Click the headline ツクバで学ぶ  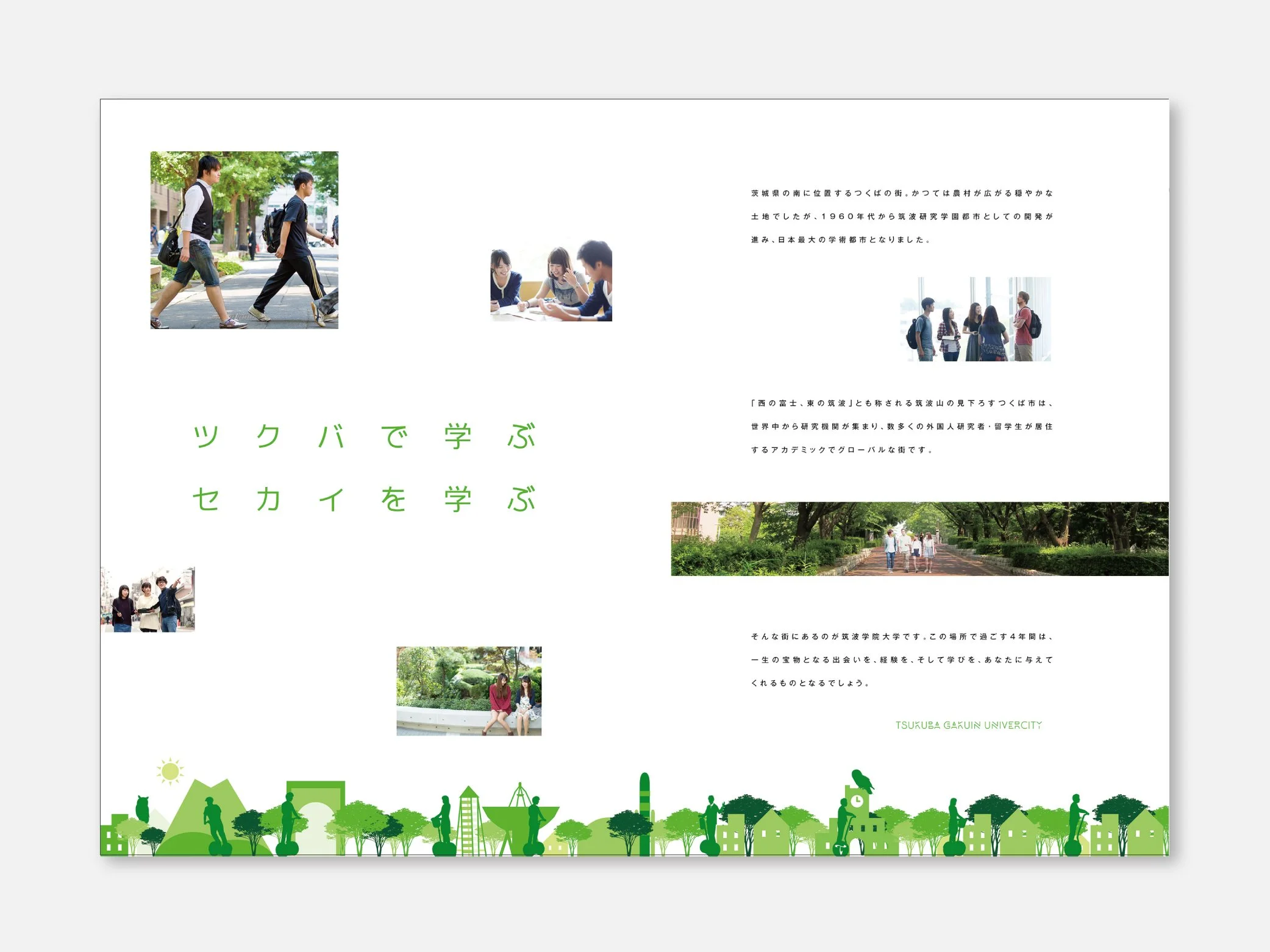click(364, 436)
